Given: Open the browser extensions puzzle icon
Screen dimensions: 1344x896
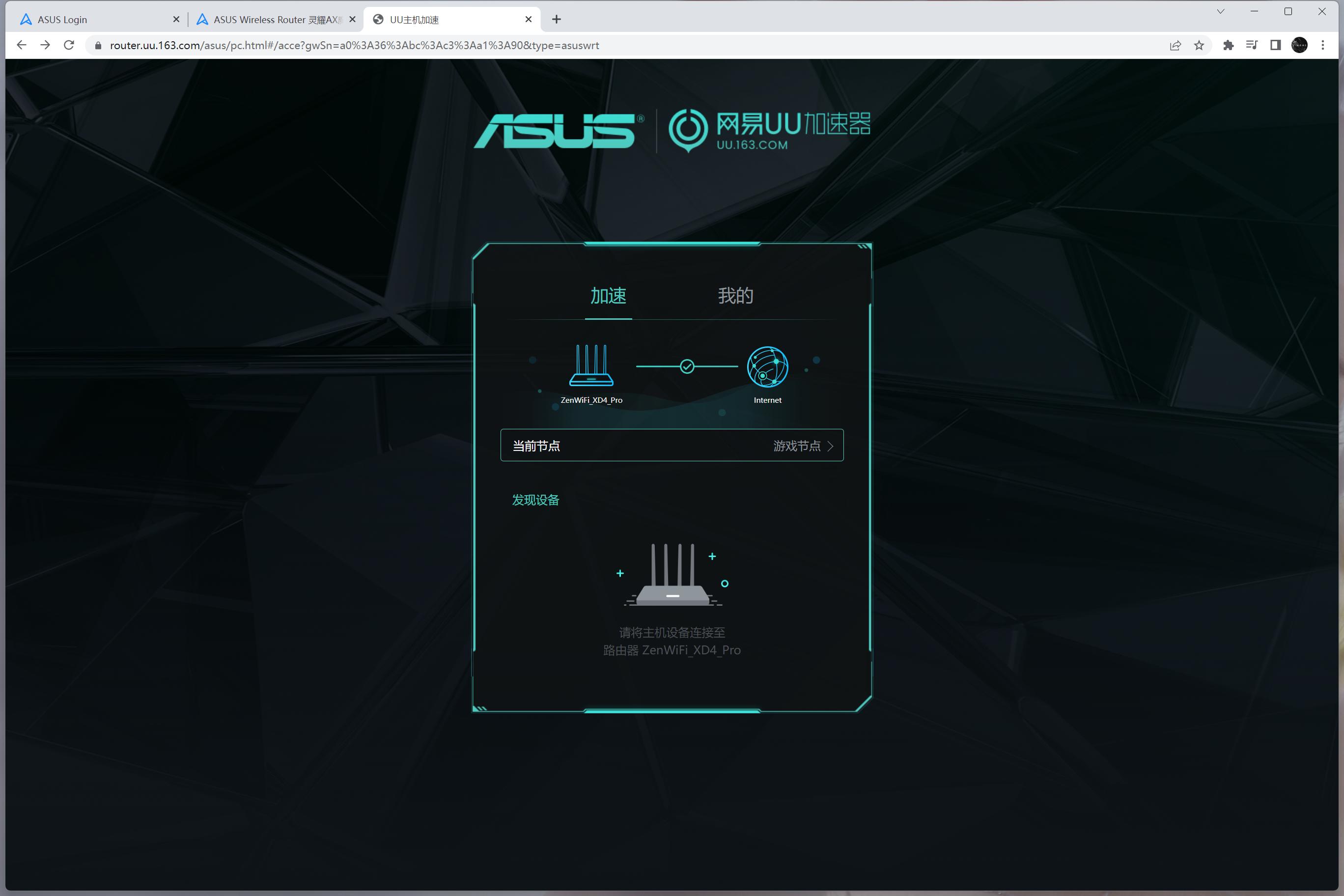Looking at the screenshot, I should tap(1228, 46).
